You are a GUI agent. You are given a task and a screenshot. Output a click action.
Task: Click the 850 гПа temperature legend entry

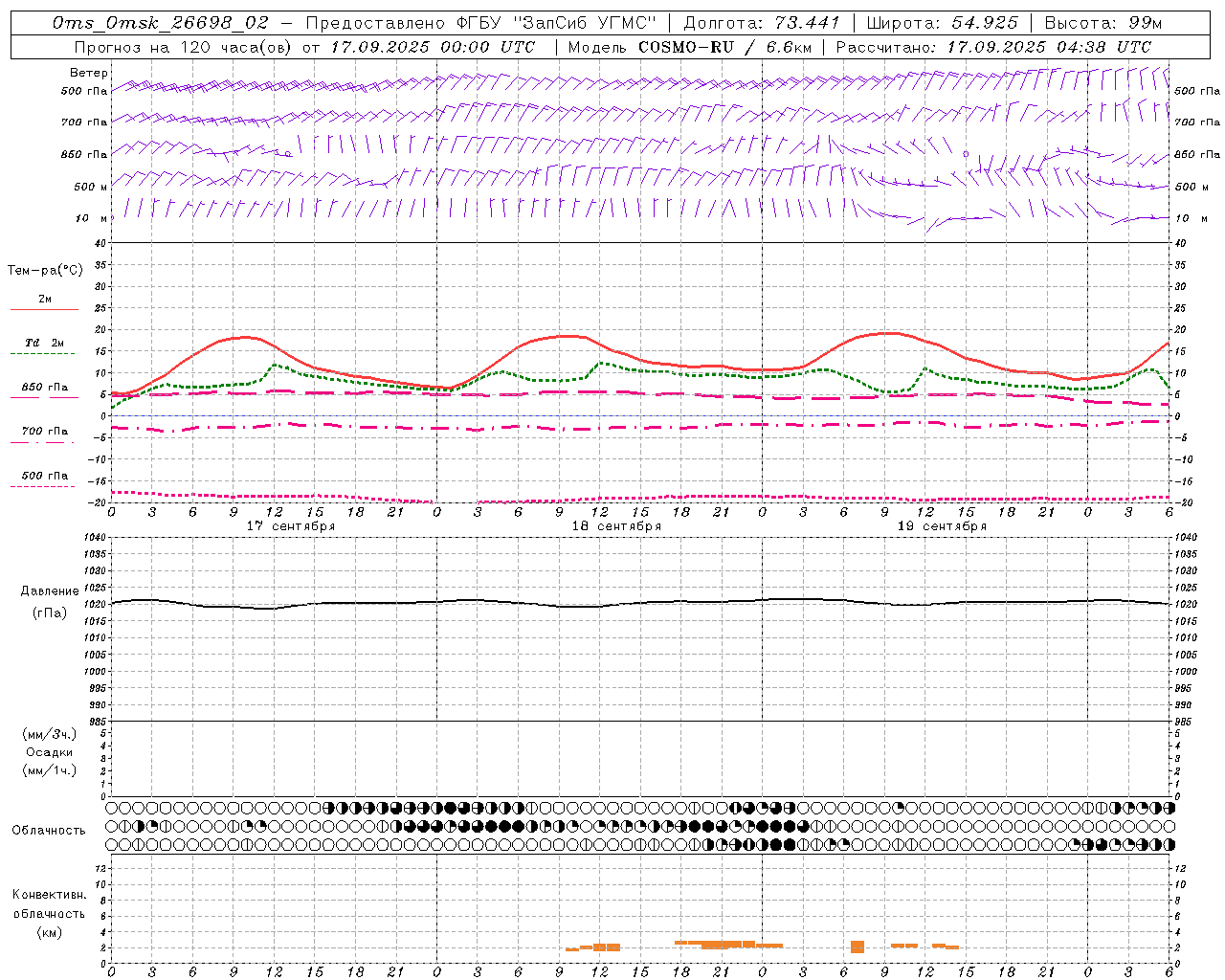click(44, 388)
